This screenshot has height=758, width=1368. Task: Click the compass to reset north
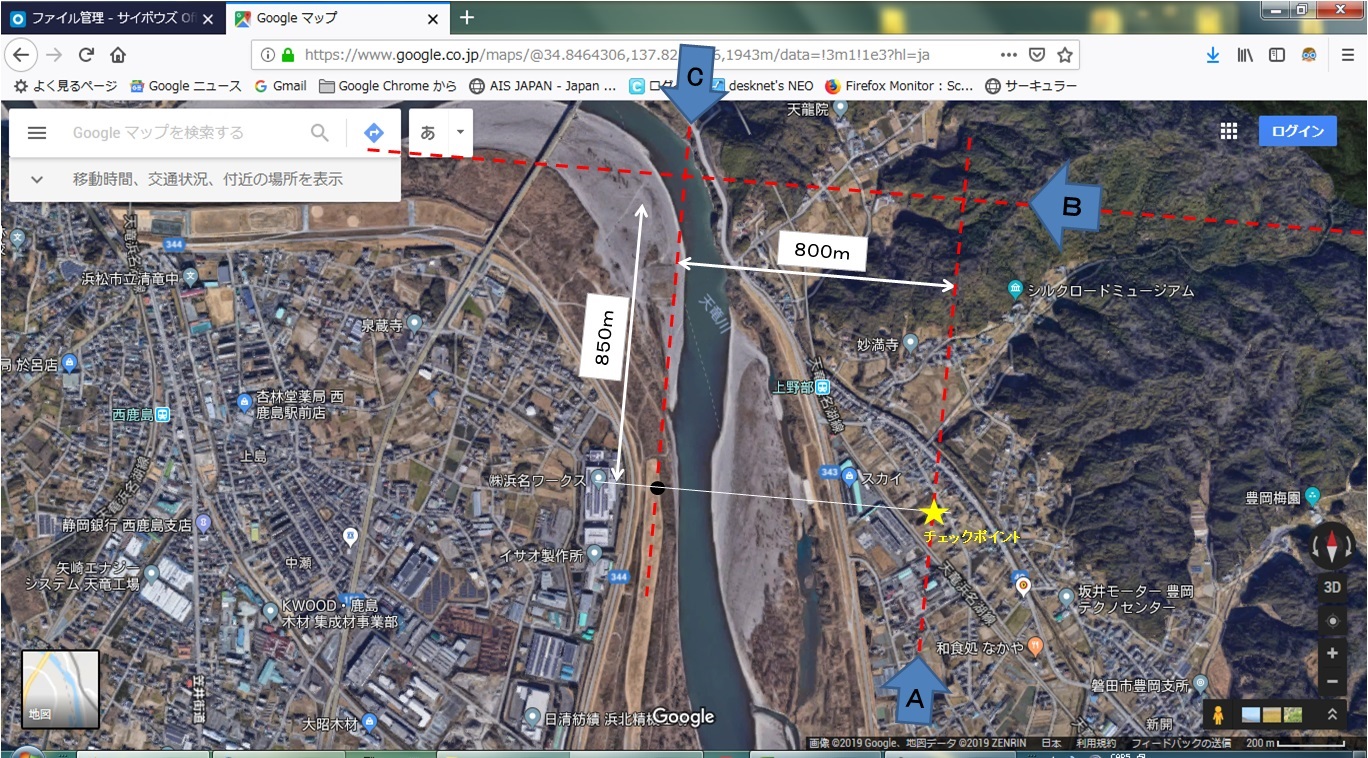click(1332, 546)
